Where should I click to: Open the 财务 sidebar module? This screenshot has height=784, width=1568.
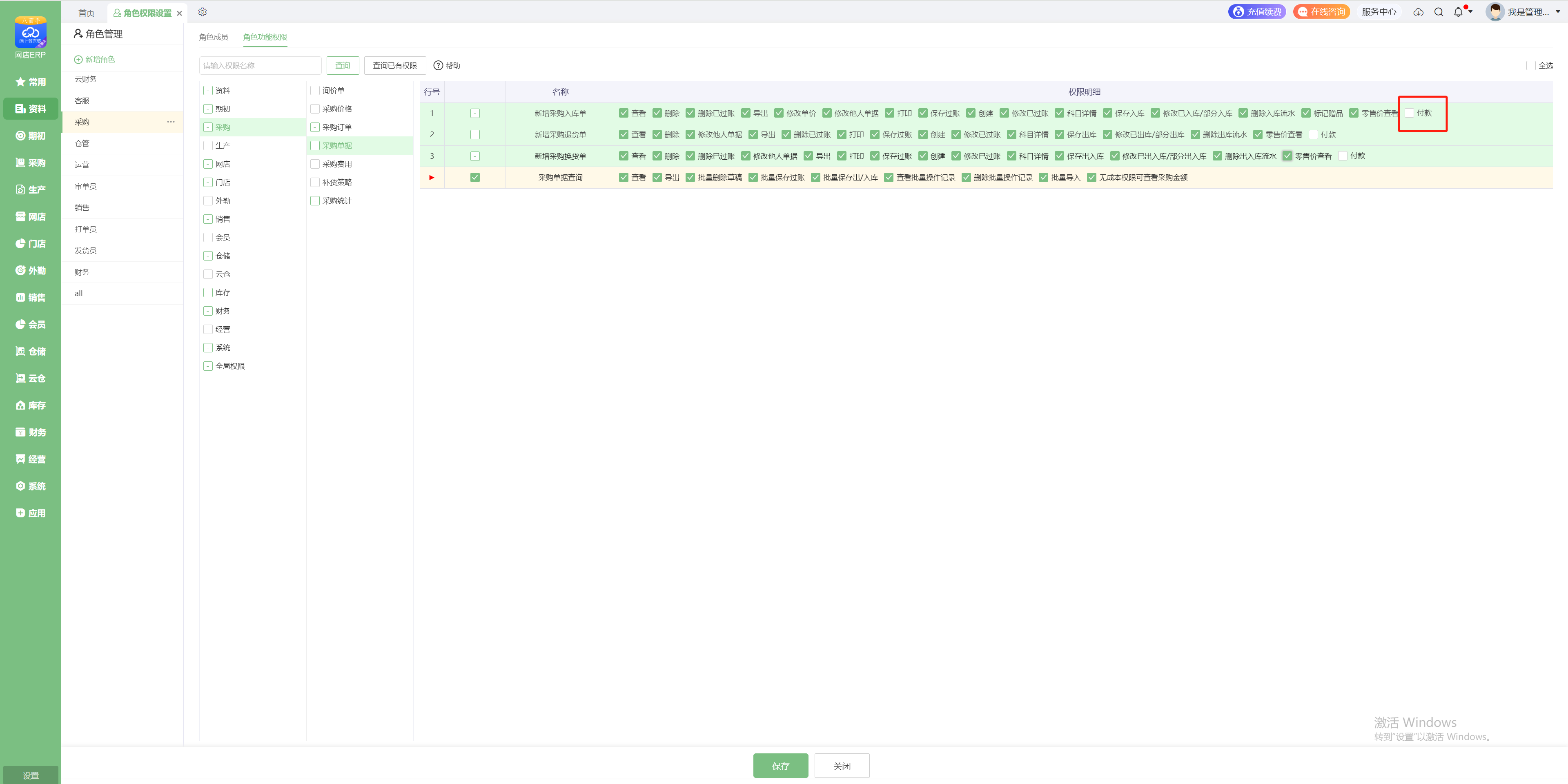(31, 432)
